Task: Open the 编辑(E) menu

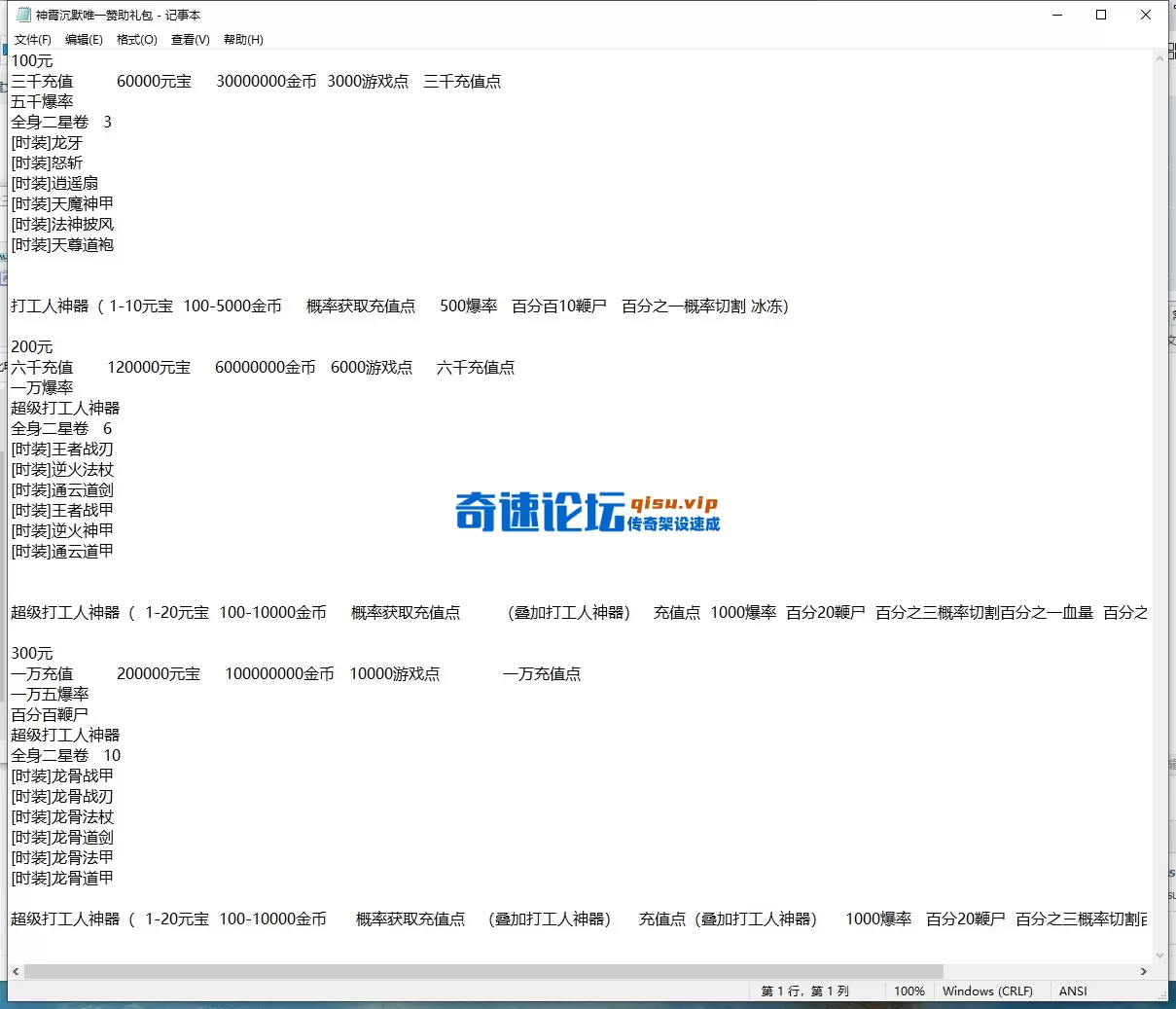Action: pyautogui.click(x=84, y=40)
